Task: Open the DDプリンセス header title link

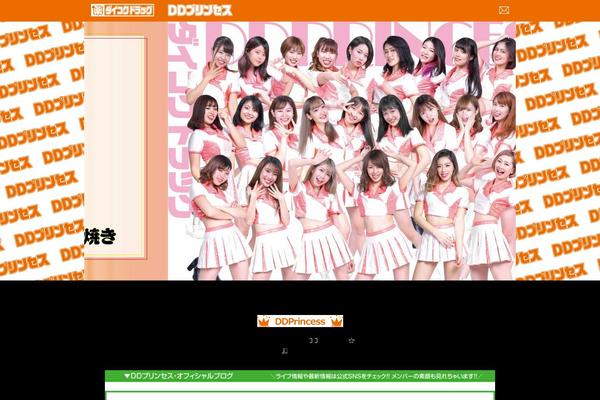Action: pos(200,10)
